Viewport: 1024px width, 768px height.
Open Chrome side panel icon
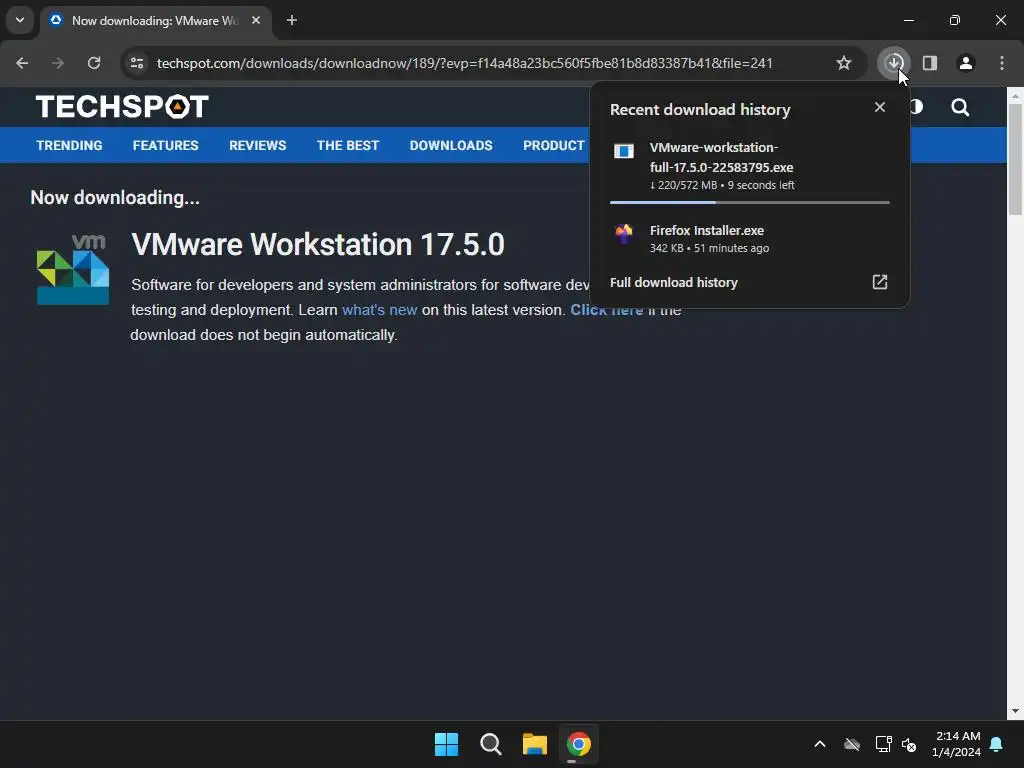(929, 63)
